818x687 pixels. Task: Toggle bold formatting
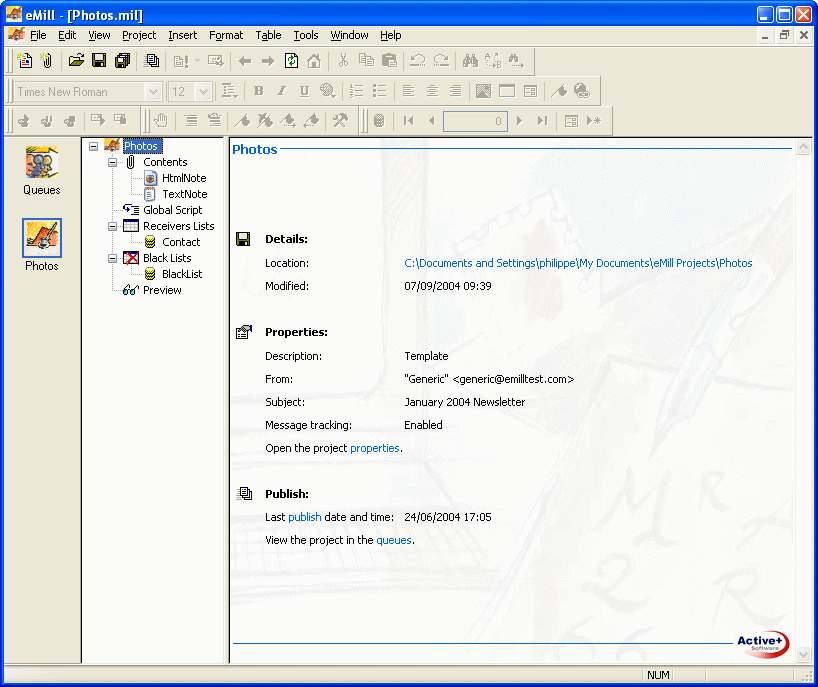(258, 91)
